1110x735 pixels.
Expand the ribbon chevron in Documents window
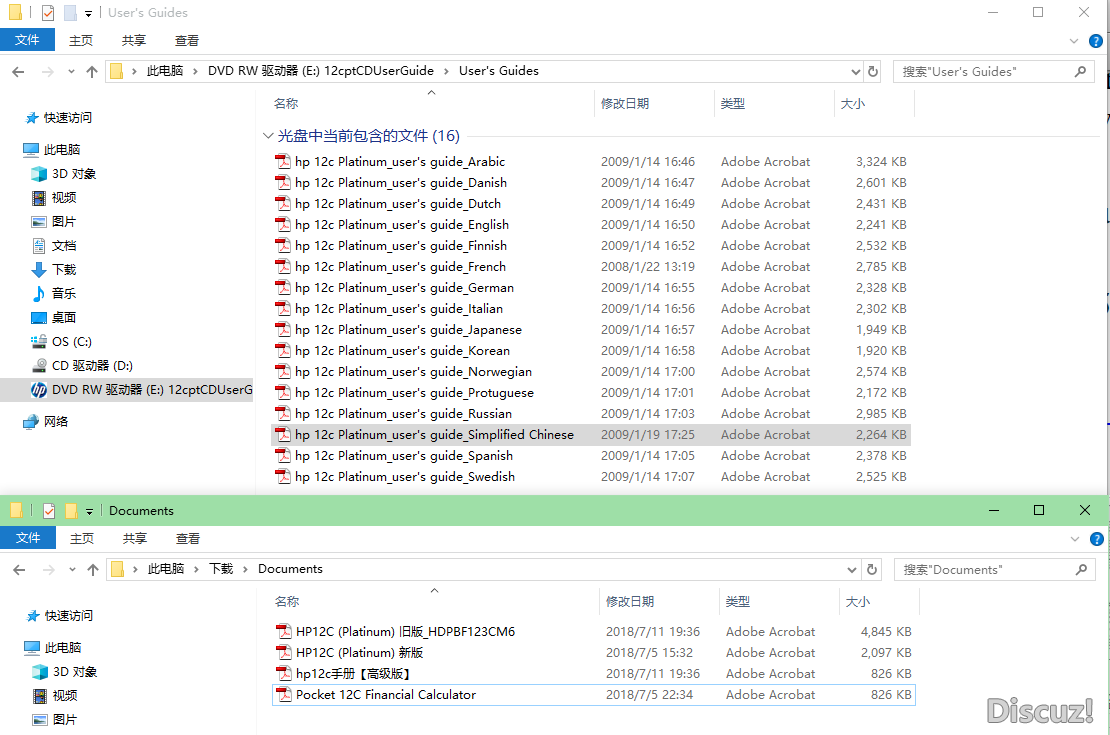point(1075,539)
